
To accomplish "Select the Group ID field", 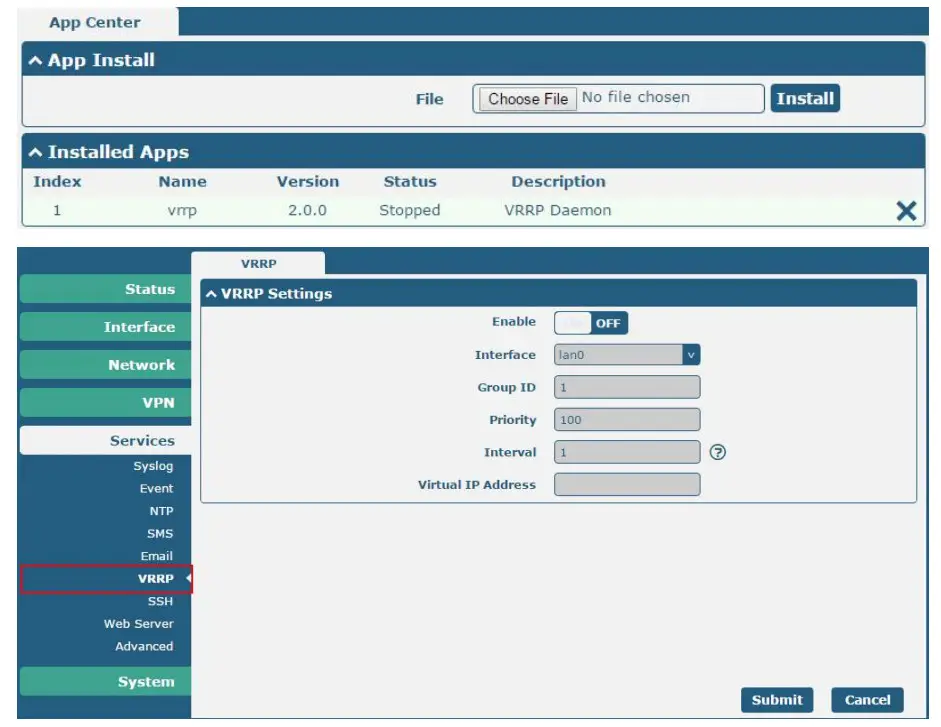I will (626, 387).
